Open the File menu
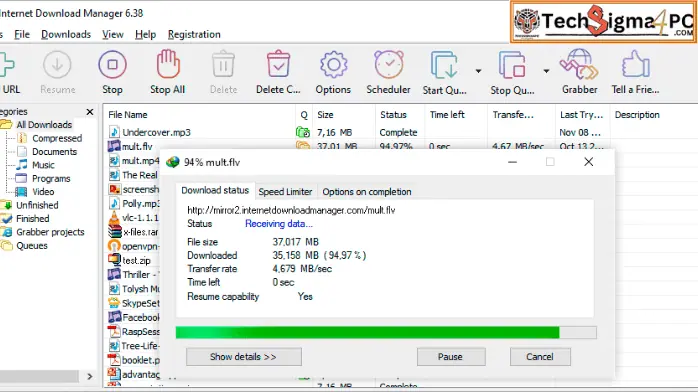This screenshot has height=392, width=698. [x=22, y=34]
